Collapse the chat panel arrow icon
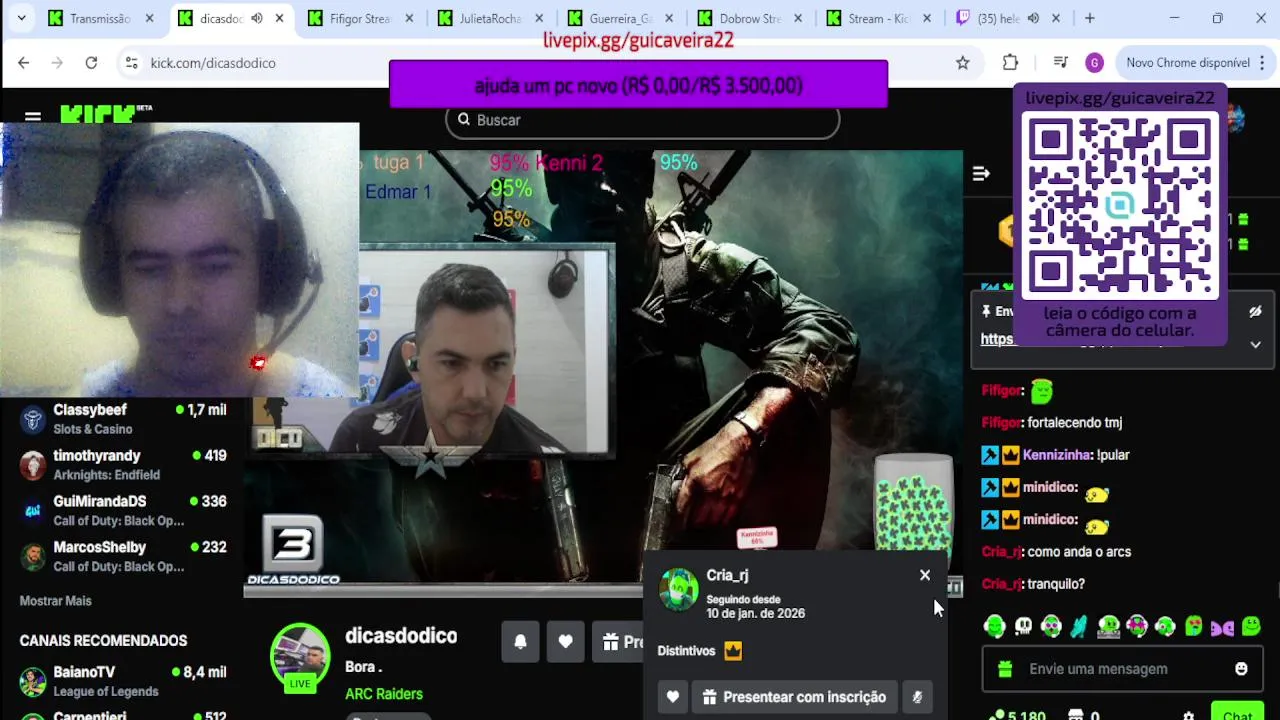 click(x=981, y=173)
